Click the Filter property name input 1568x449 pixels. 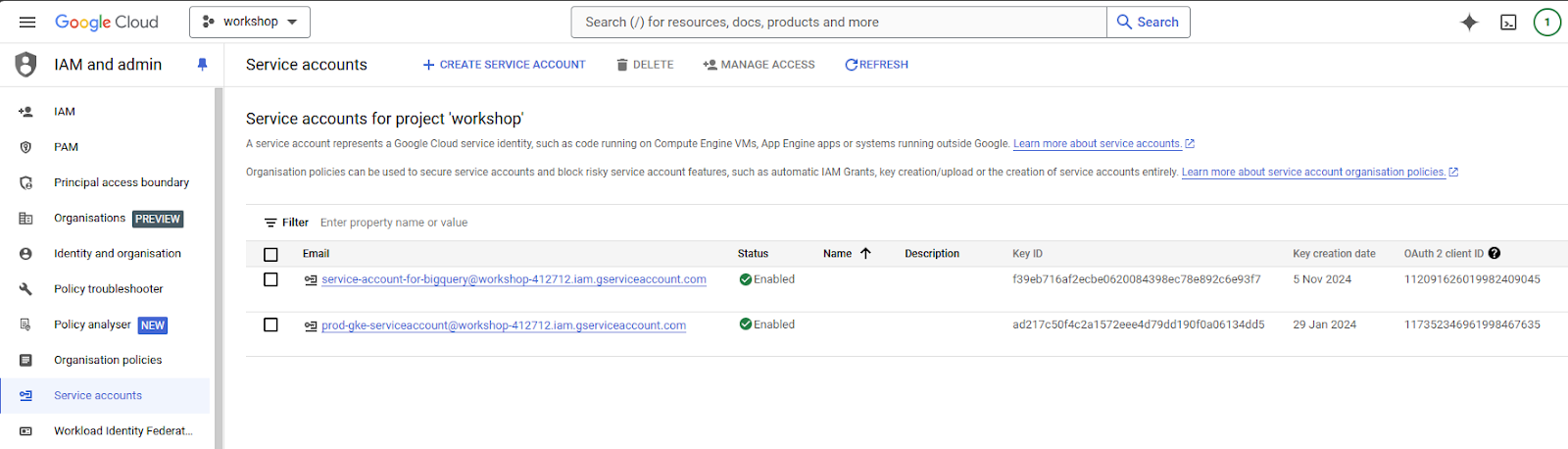394,223
